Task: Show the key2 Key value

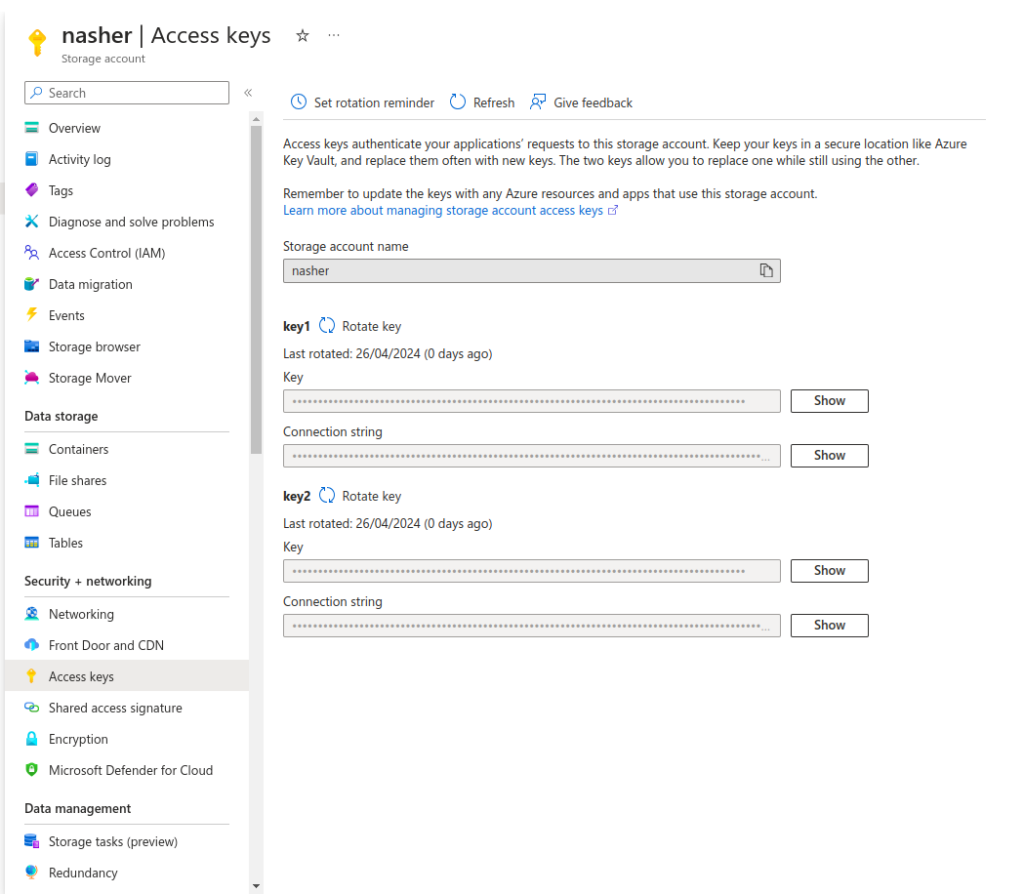Action: [829, 571]
